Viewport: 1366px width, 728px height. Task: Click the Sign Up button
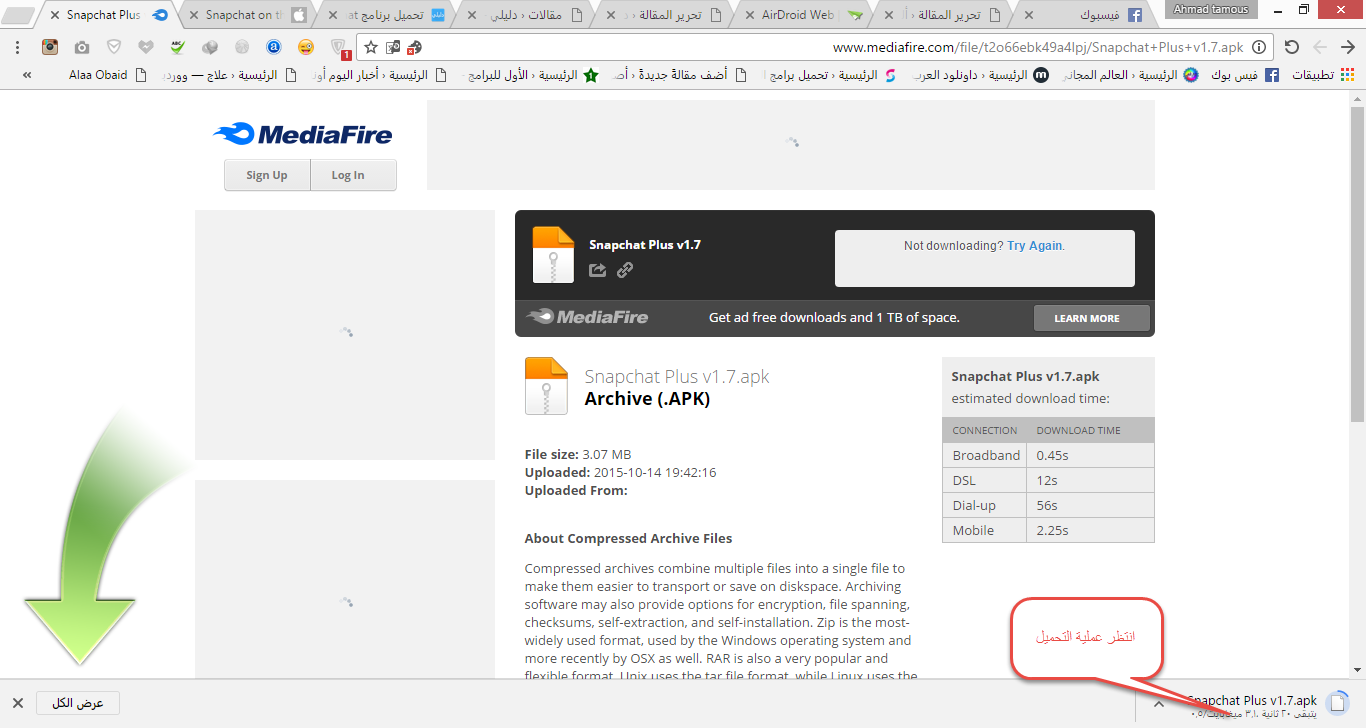pyautogui.click(x=267, y=175)
